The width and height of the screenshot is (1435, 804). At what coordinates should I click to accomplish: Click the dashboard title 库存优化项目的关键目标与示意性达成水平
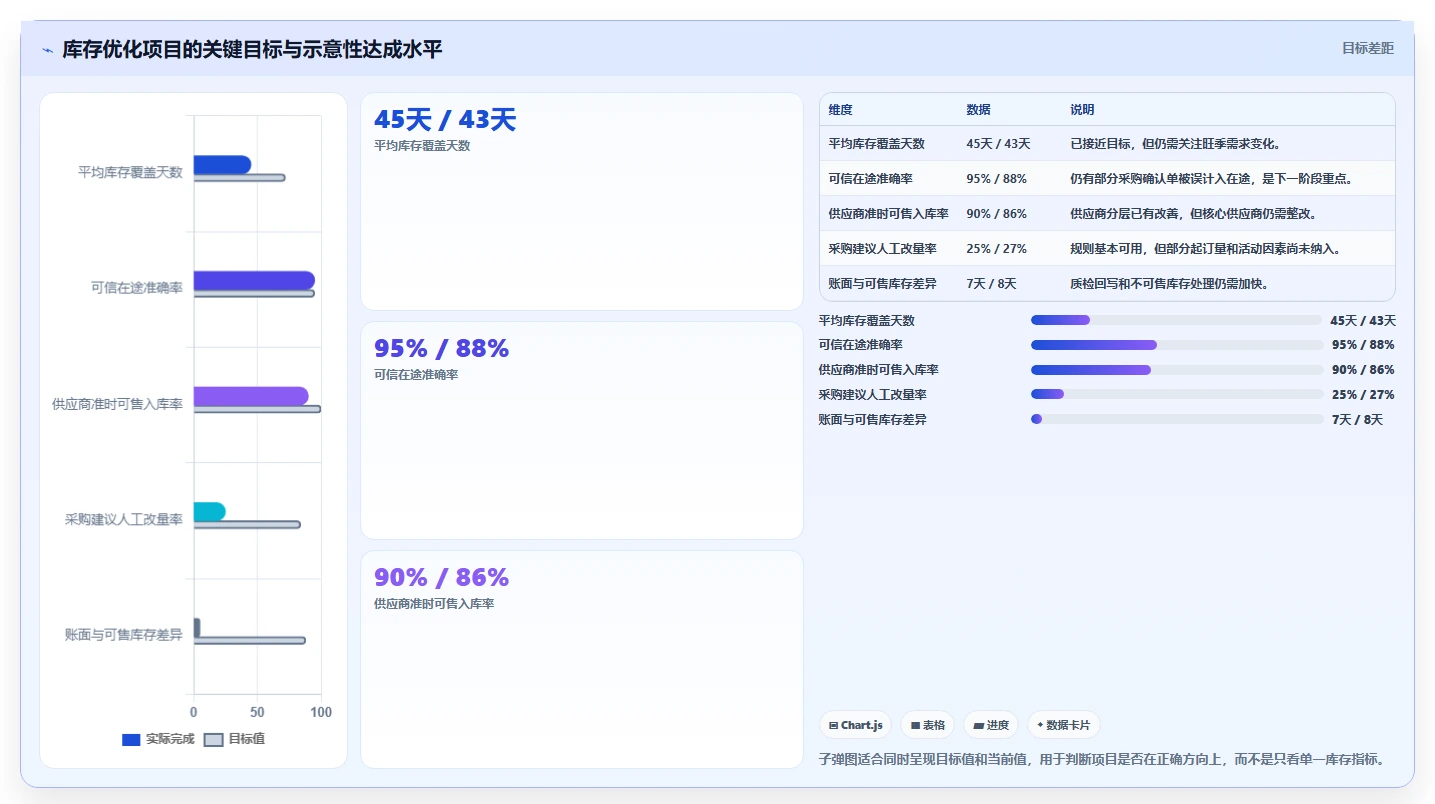[252, 49]
